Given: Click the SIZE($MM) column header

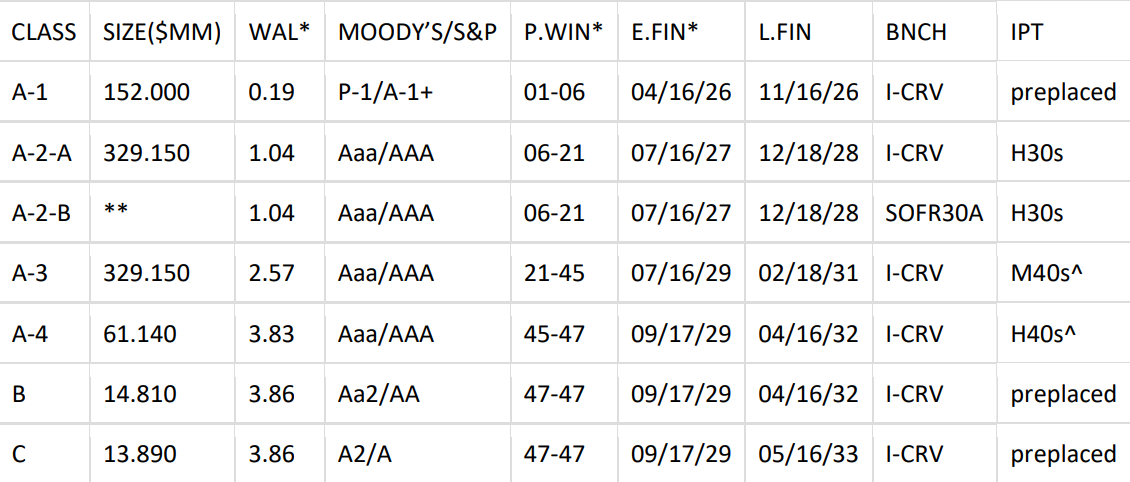Looking at the screenshot, I should point(163,32).
